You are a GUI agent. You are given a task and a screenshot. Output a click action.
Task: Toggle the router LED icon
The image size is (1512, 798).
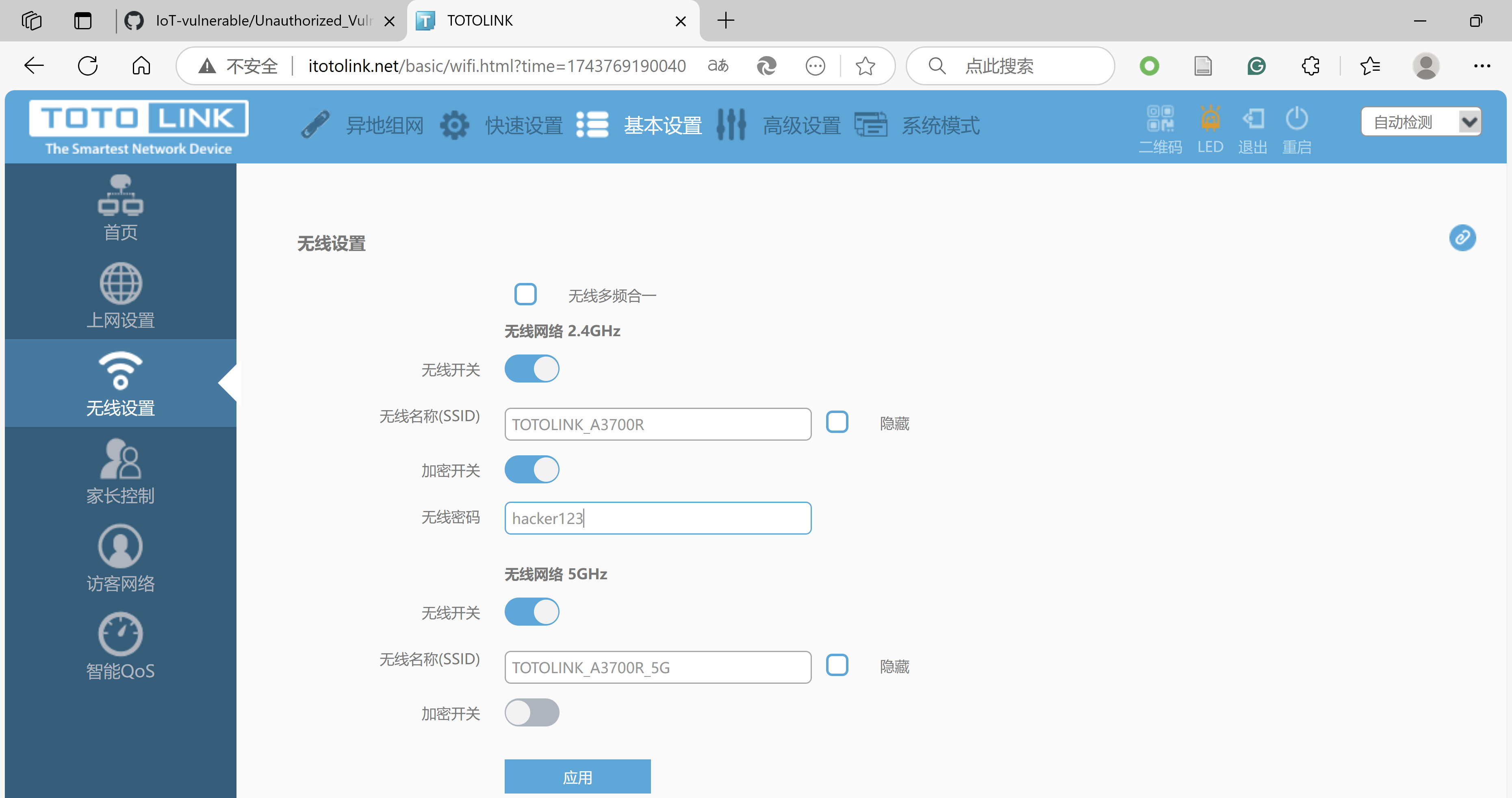point(1210,119)
